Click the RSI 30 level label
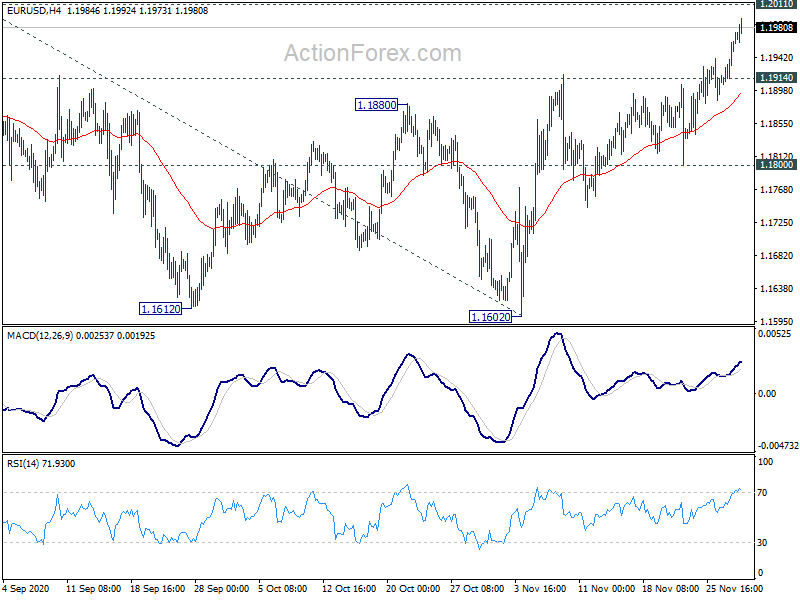The image size is (800, 600). (762, 542)
